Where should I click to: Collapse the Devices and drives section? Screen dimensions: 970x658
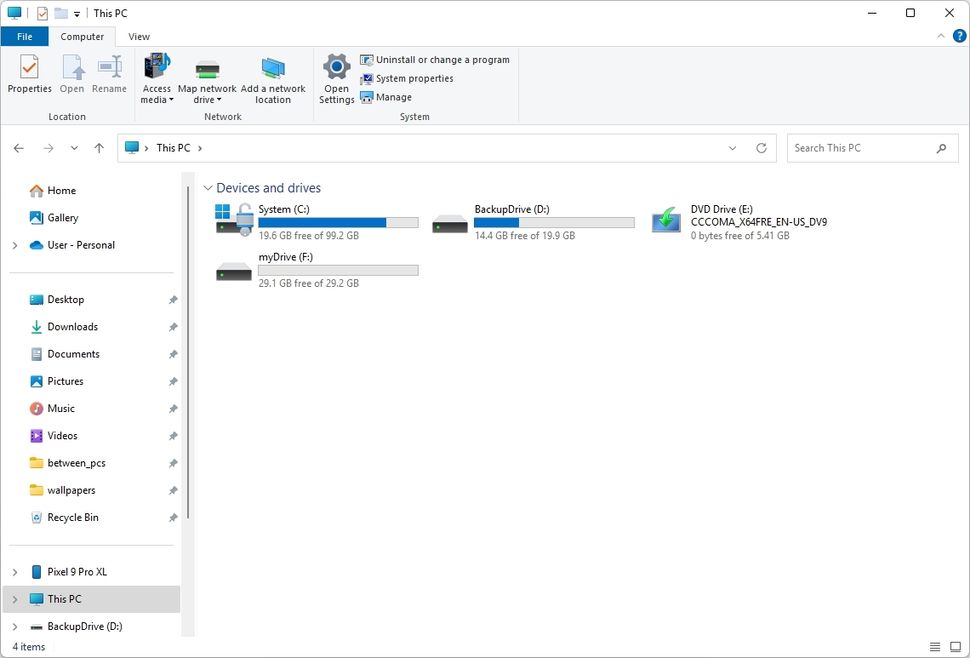coord(208,187)
